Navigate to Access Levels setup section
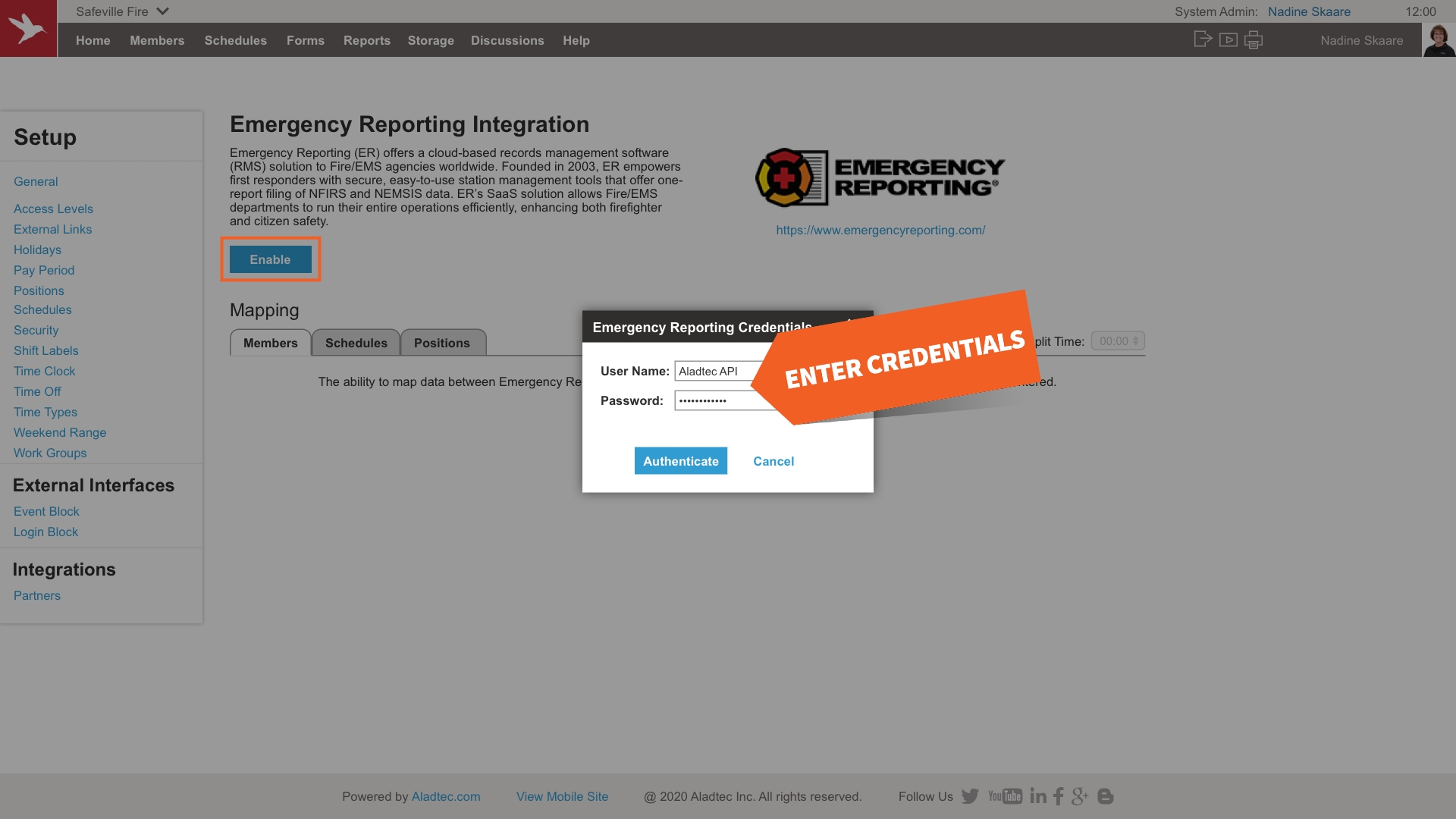The width and height of the screenshot is (1456, 819). pyautogui.click(x=53, y=208)
